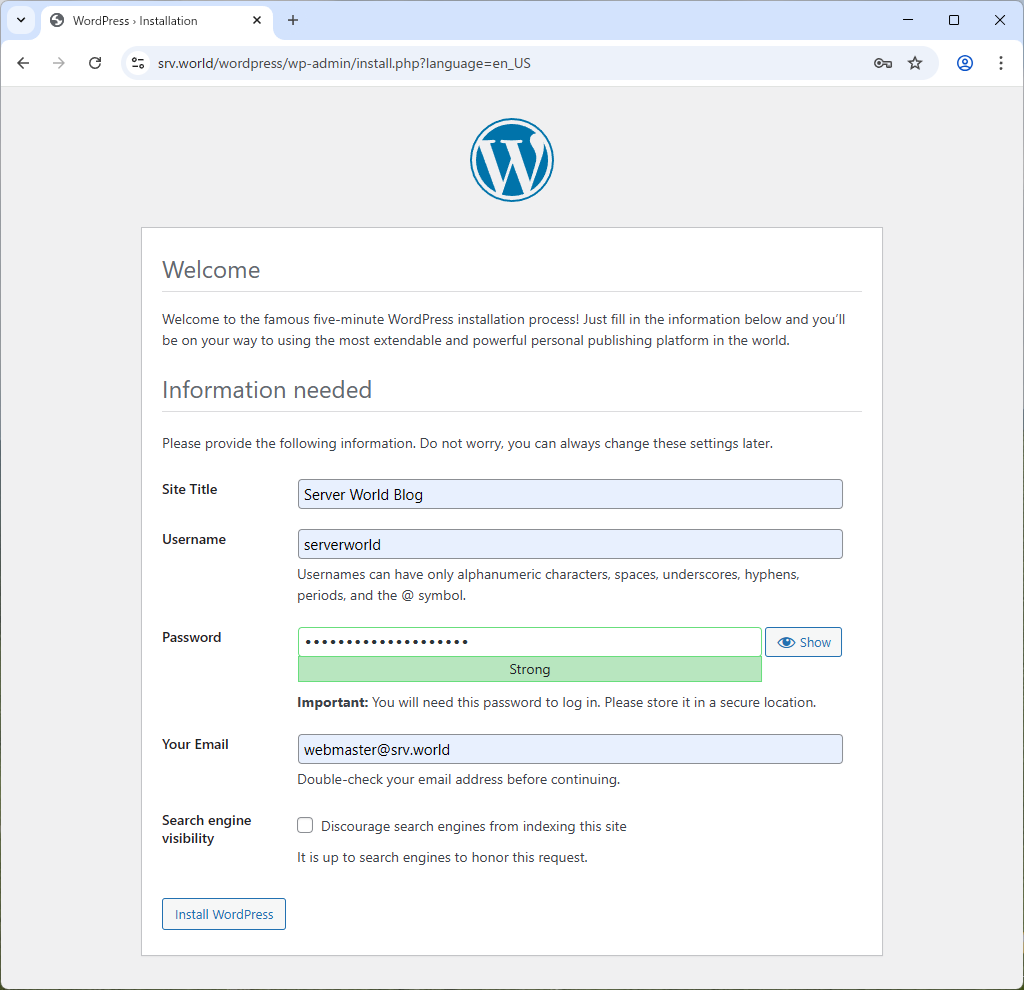Expand the tab list arrow at top left
1024x990 pixels.
click(x=21, y=20)
